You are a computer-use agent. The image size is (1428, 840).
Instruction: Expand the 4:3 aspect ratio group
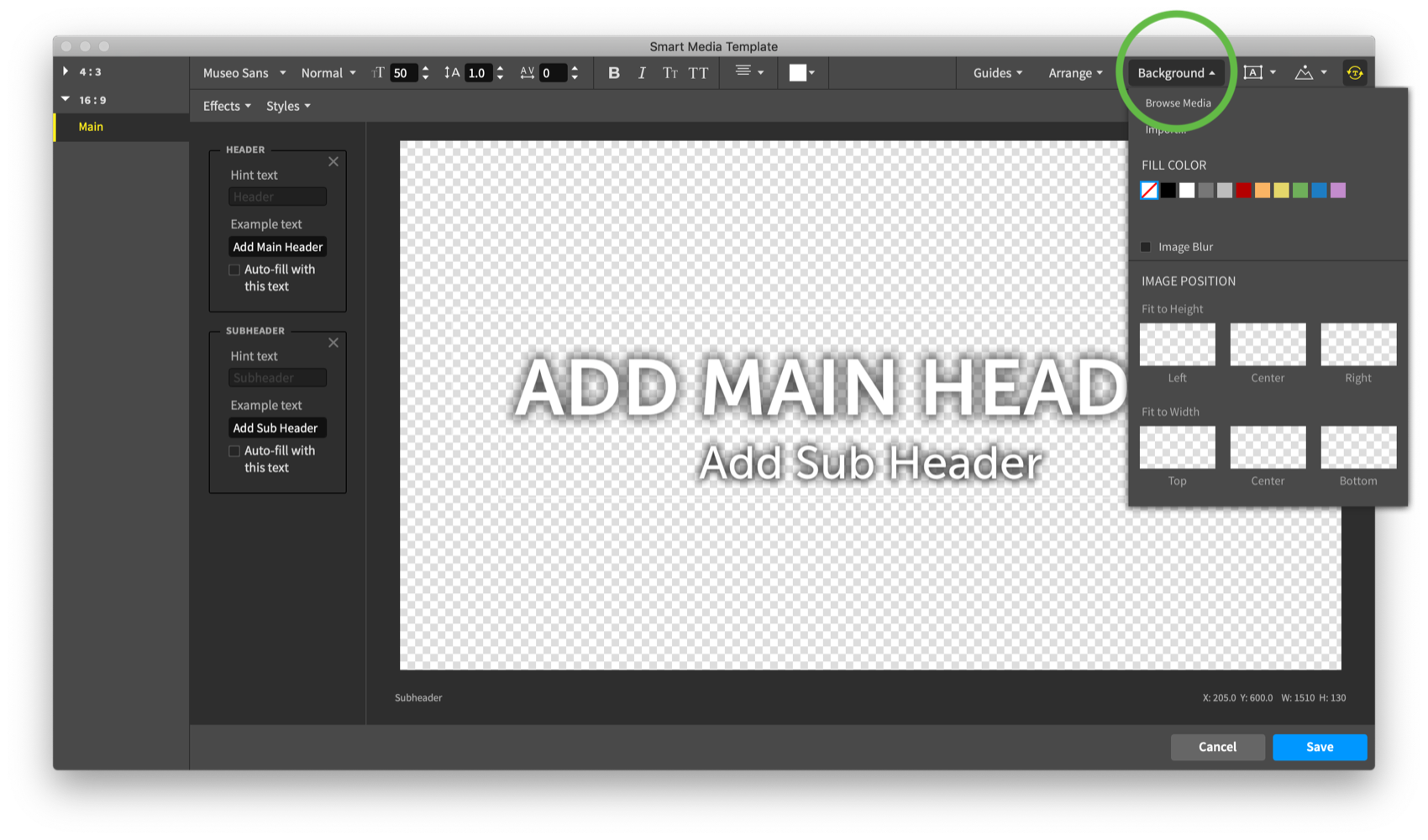66,71
